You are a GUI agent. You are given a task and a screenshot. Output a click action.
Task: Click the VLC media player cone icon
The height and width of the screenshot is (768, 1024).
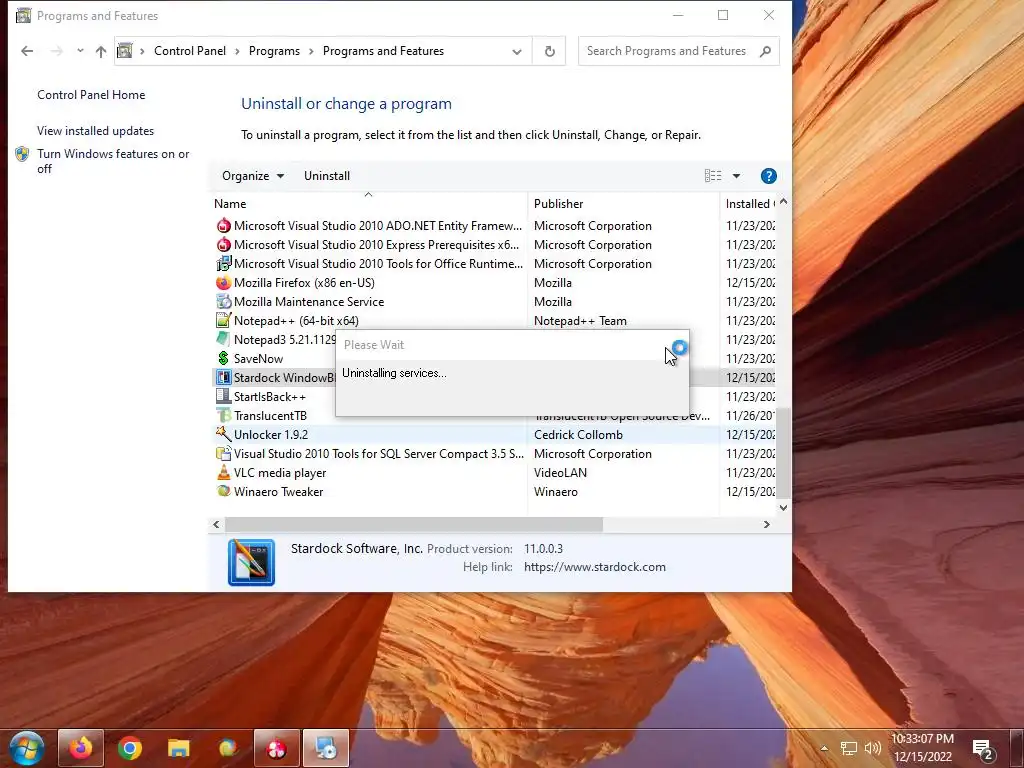tap(223, 472)
